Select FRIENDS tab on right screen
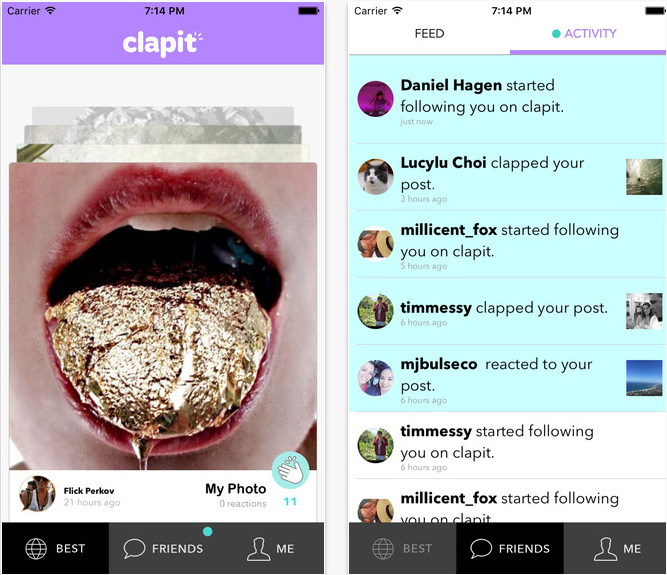 [x=510, y=548]
